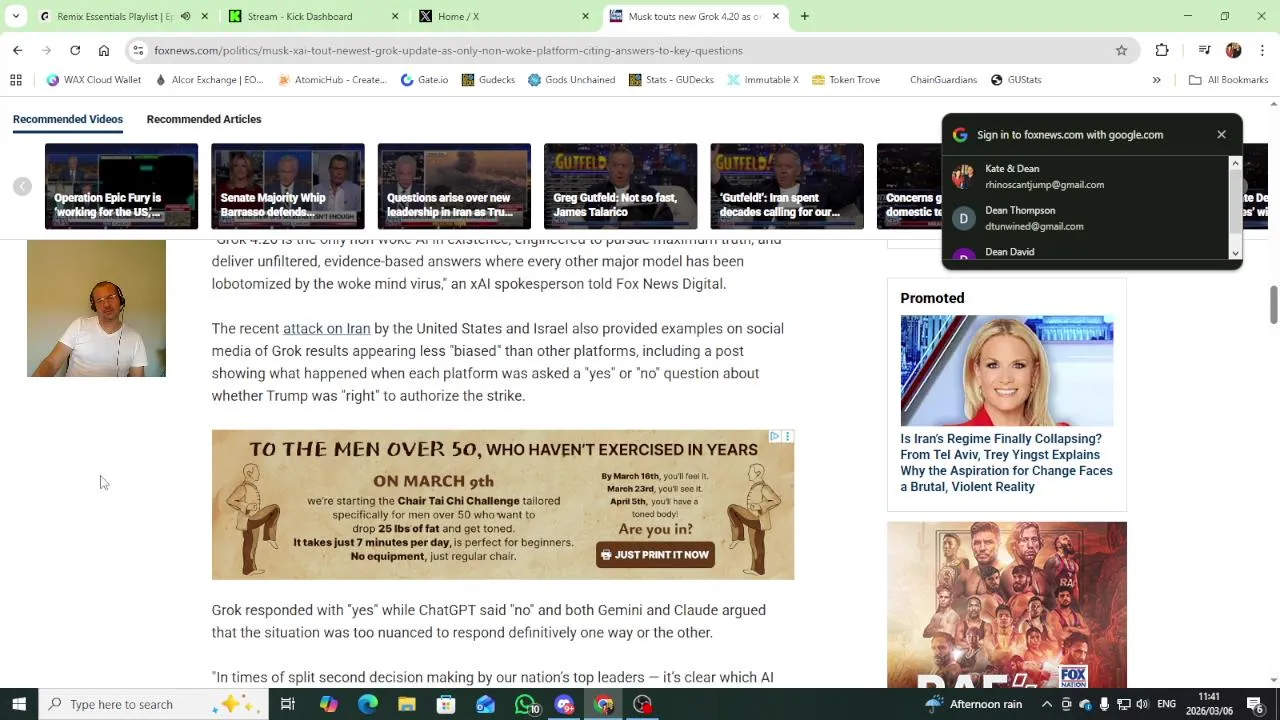Image resolution: width=1280 pixels, height=720 pixels.
Task: Bookmark this page with star icon
Action: (x=1121, y=50)
